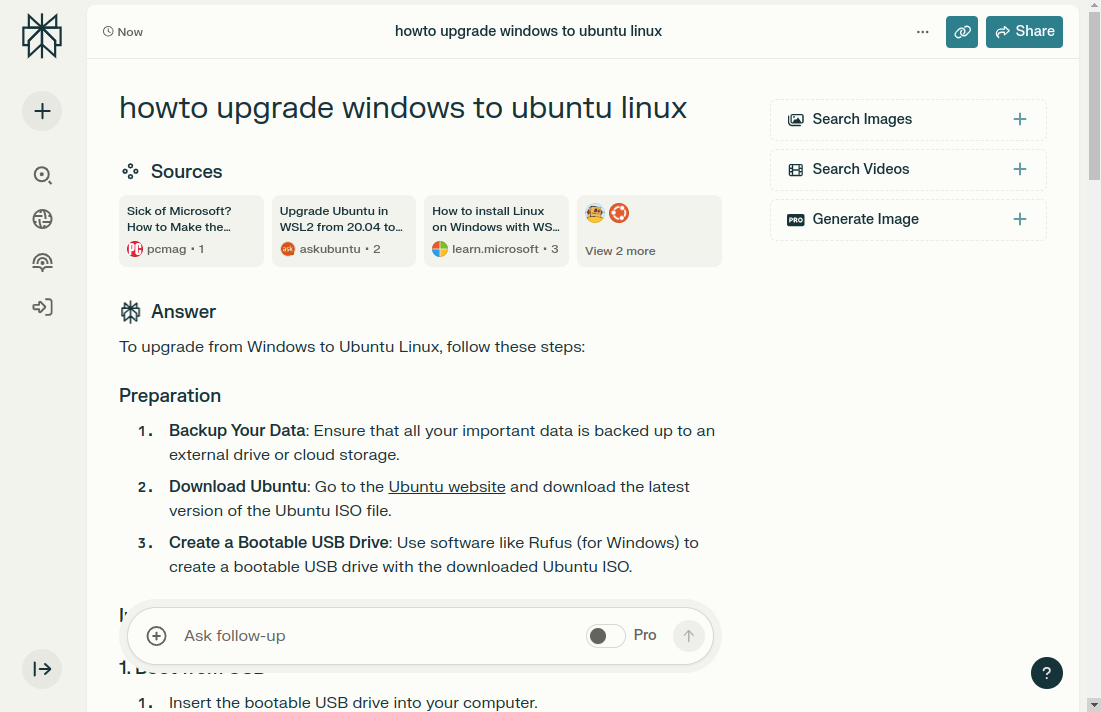This screenshot has width=1101, height=712.
Task: Expand Search Images with plus
Action: (1020, 119)
